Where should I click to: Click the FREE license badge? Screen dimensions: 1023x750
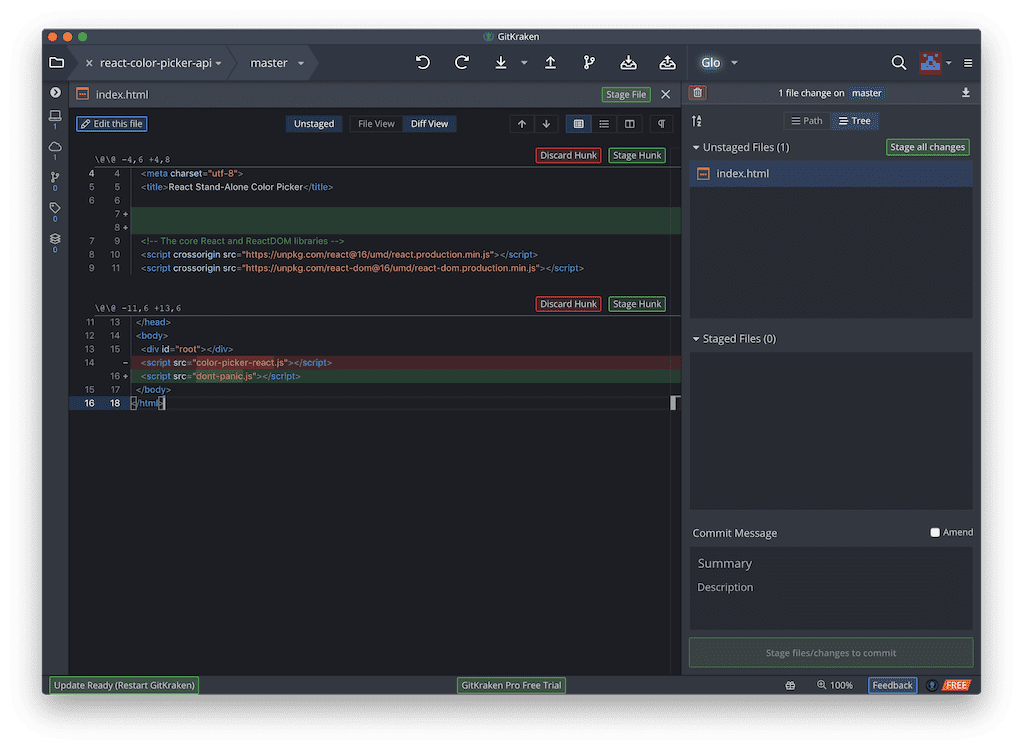[x=956, y=685]
